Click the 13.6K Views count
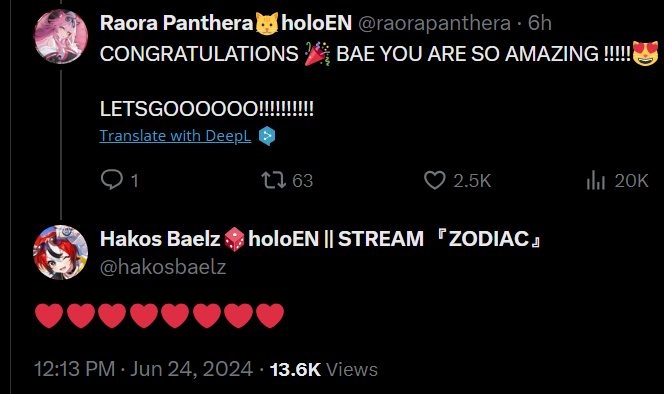 coord(324,369)
